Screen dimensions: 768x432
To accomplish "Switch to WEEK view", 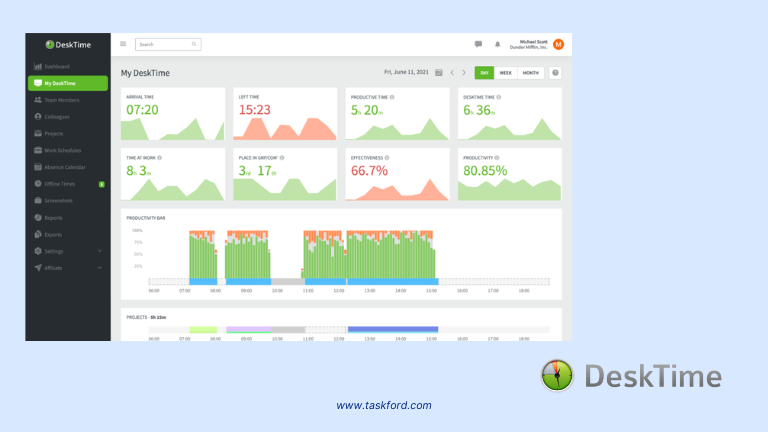I will click(x=505, y=73).
